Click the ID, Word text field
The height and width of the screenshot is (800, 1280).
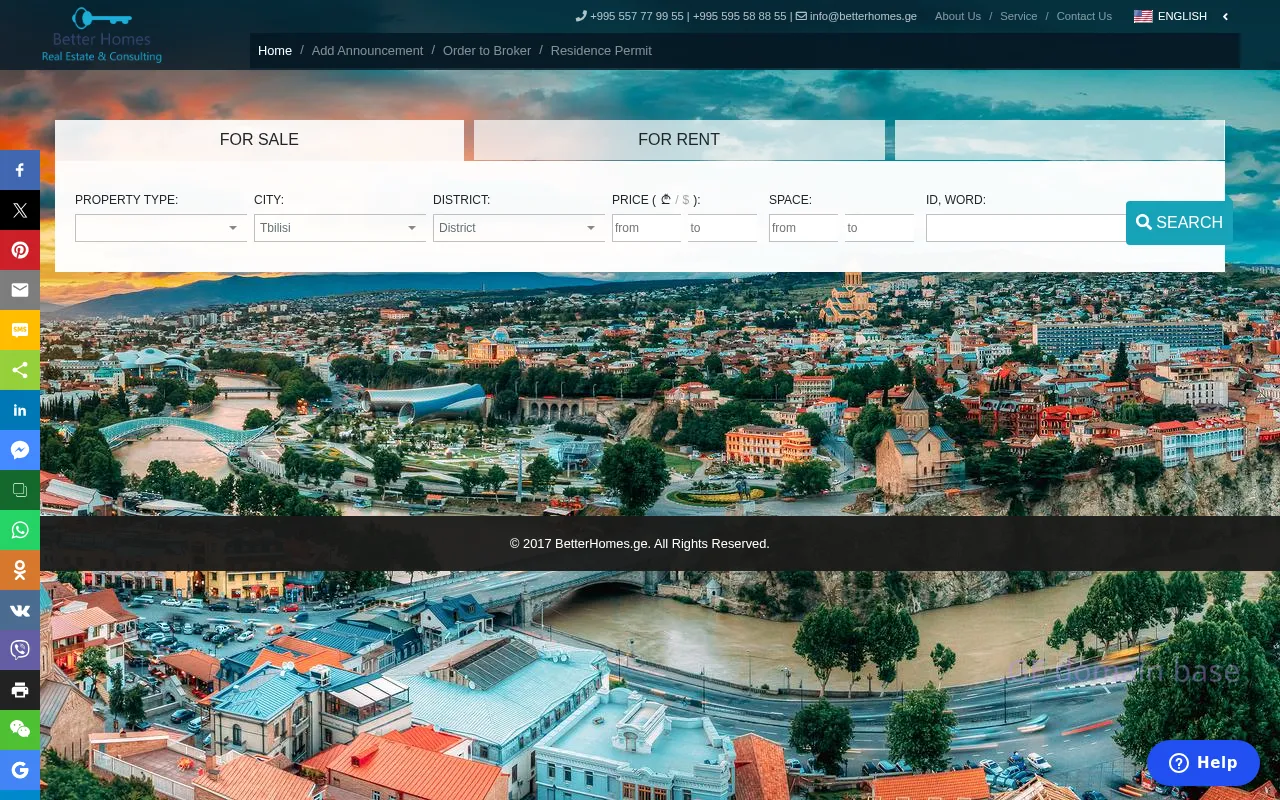tap(1025, 228)
